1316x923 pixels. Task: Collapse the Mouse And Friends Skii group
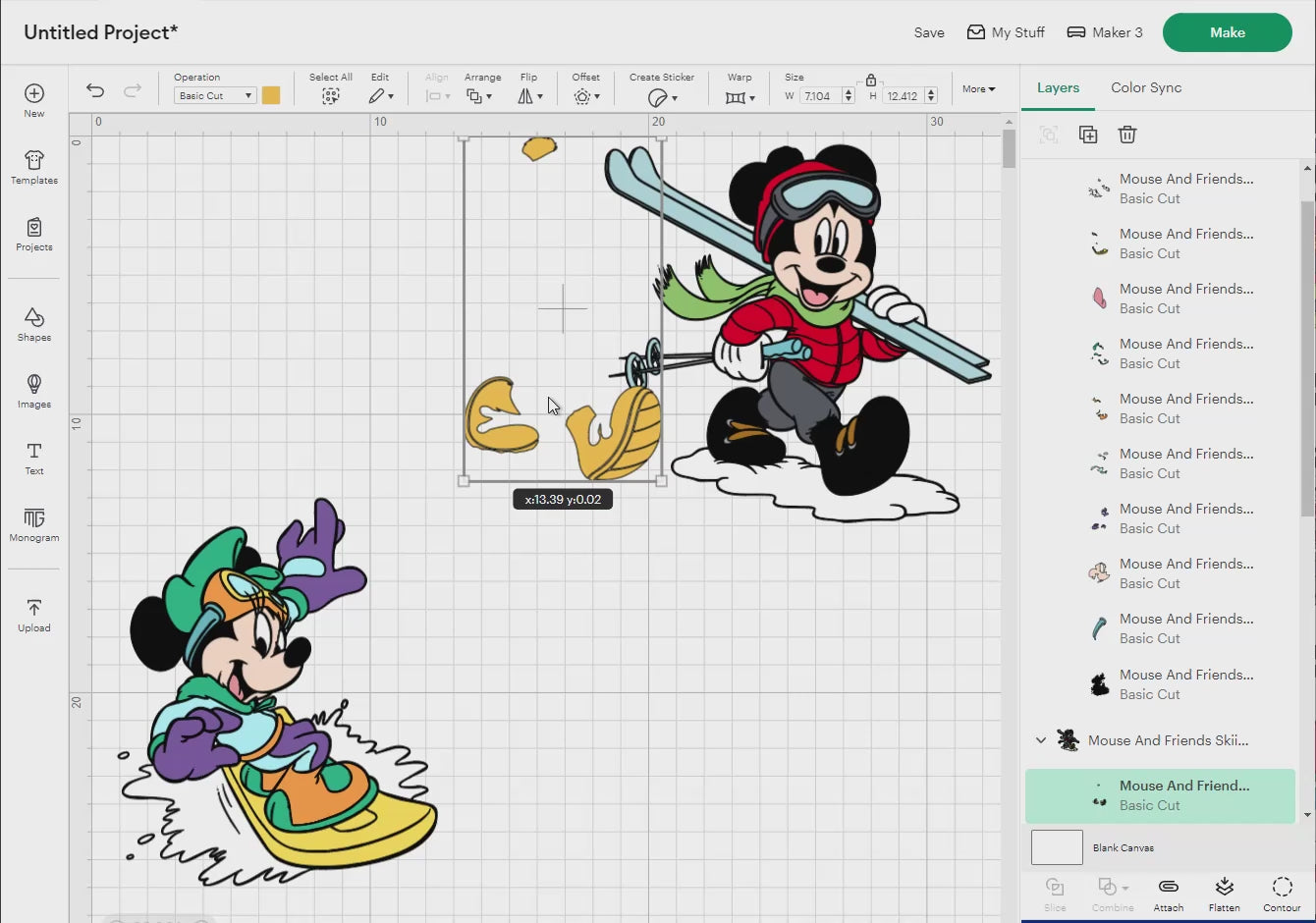click(1041, 740)
